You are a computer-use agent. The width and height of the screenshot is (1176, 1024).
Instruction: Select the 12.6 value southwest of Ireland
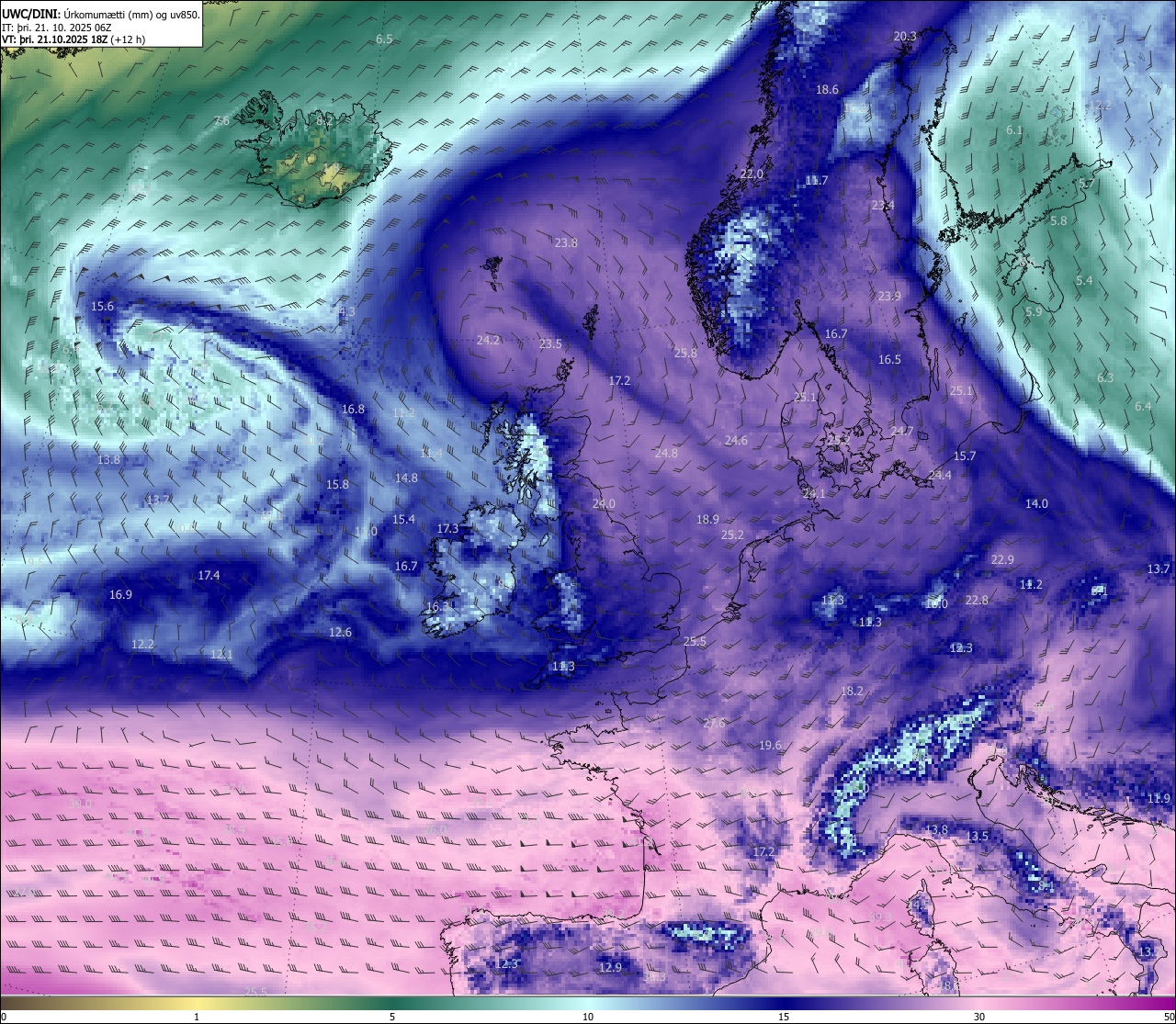click(340, 633)
